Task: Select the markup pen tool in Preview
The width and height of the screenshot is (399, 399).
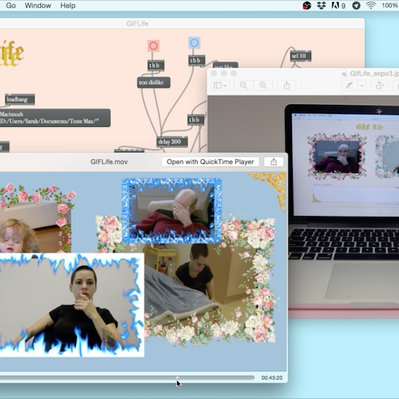Action: click(349, 86)
